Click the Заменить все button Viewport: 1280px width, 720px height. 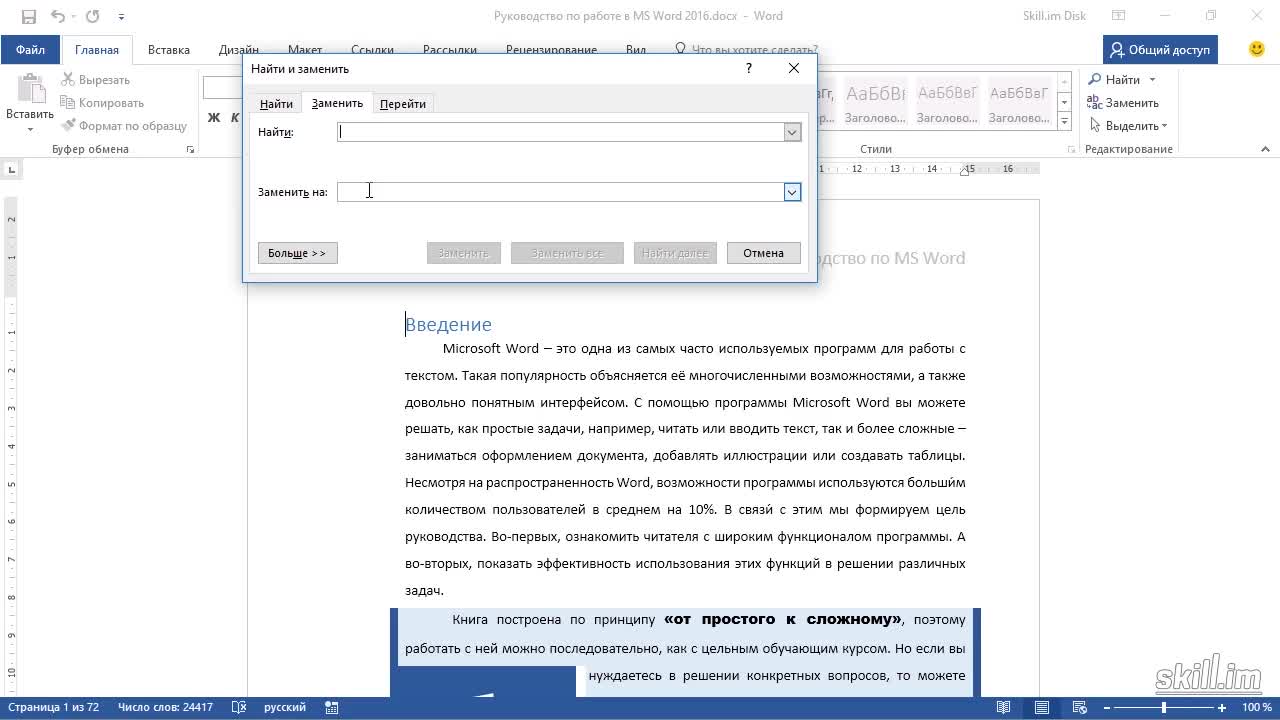(x=567, y=253)
